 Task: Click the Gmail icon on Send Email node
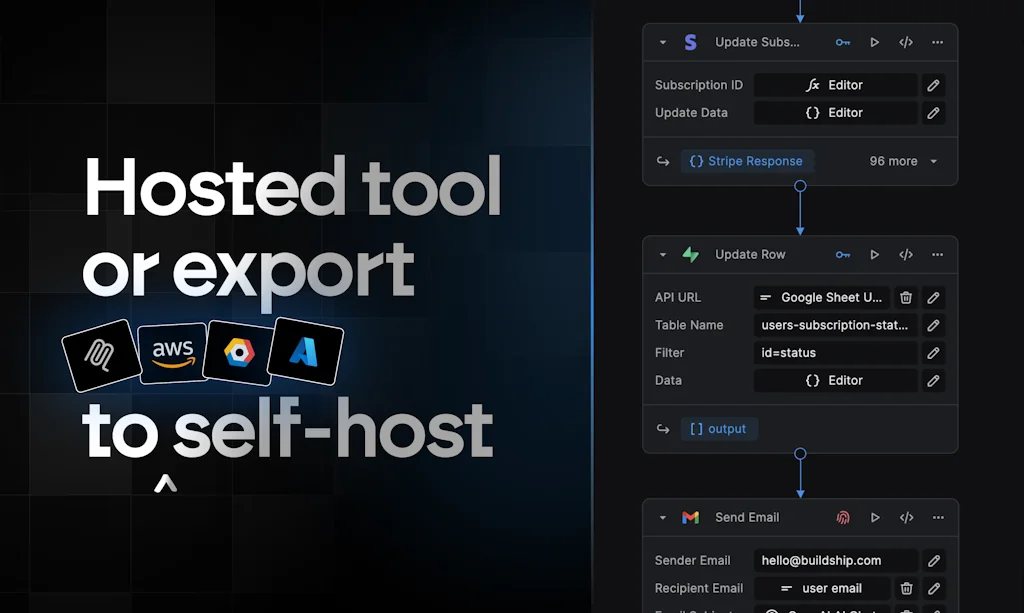[x=690, y=517]
